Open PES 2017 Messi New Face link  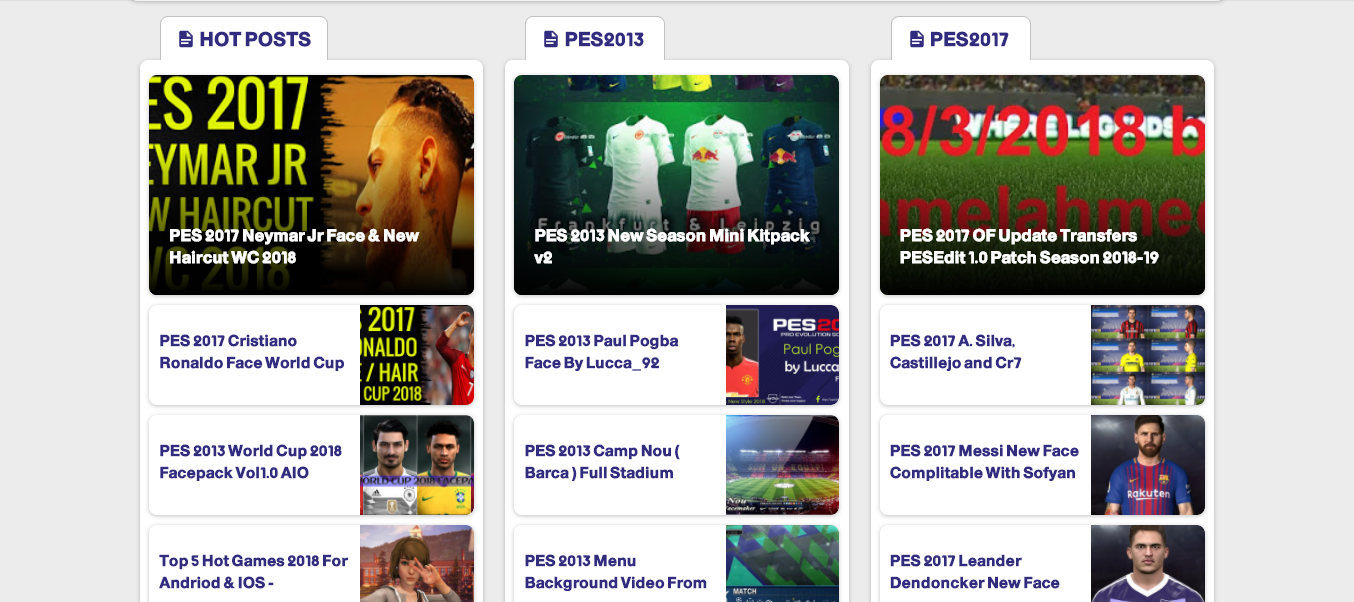click(x=984, y=462)
